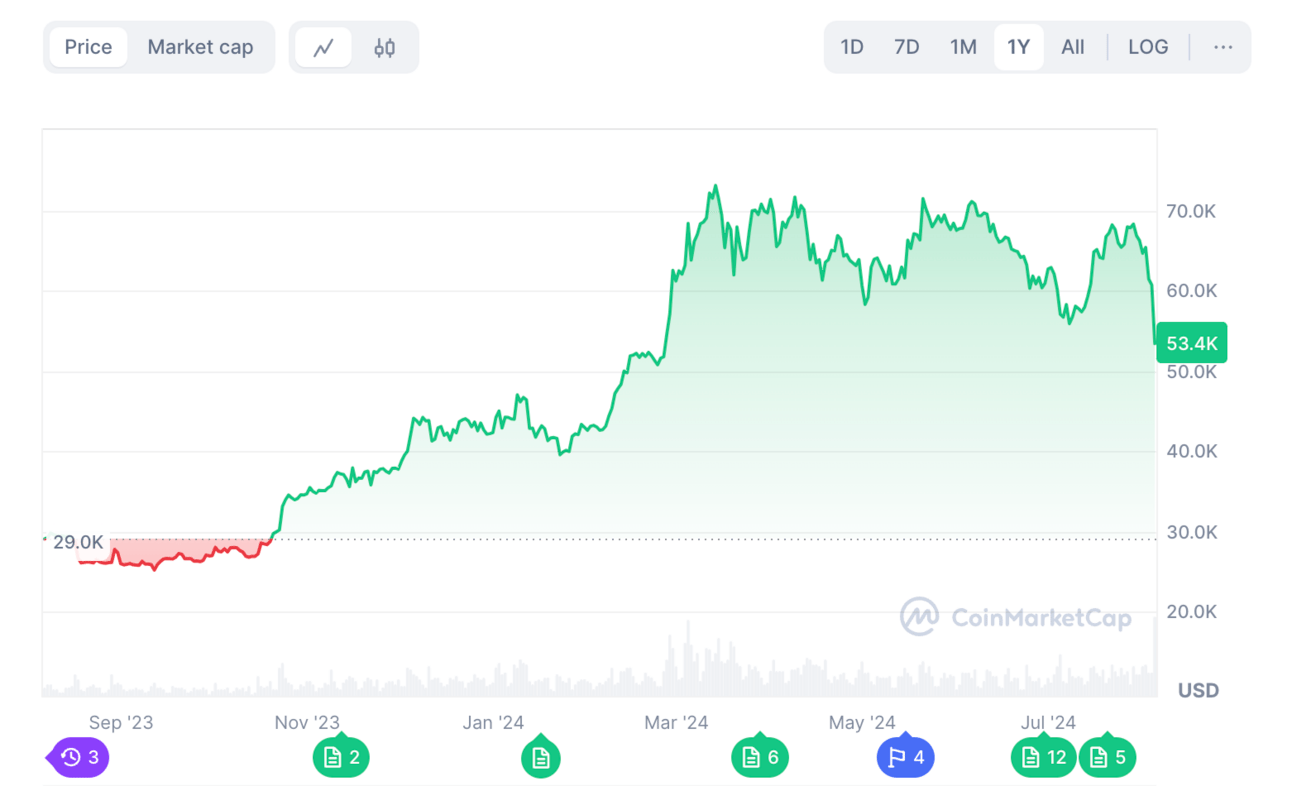
Task: Select the Price tab
Action: point(88,47)
